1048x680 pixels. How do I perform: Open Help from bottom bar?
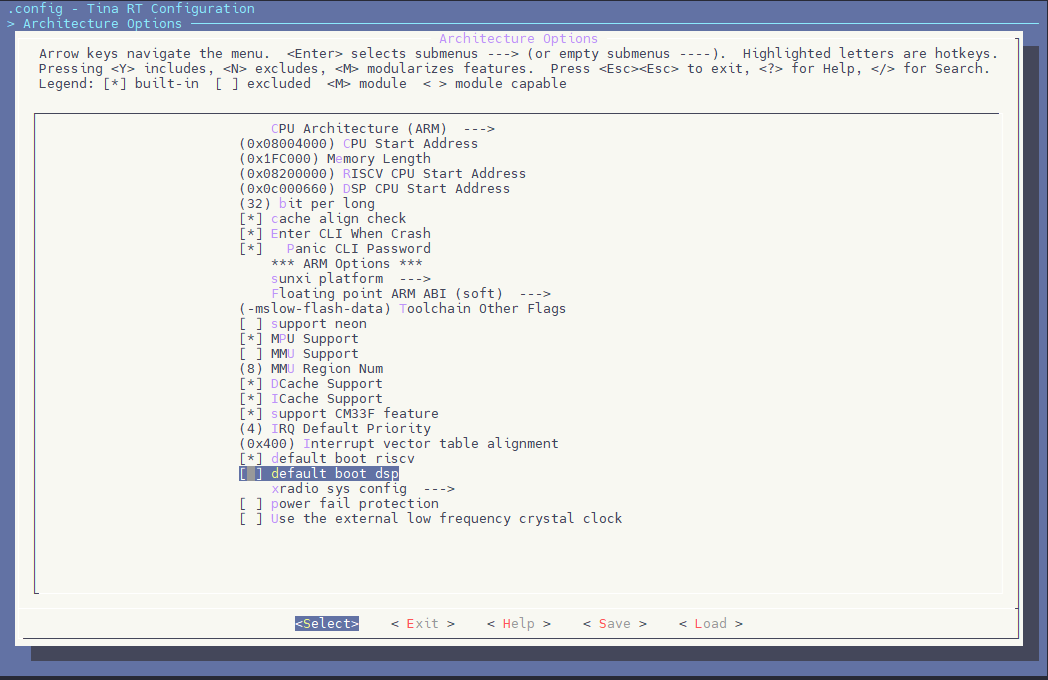(518, 624)
